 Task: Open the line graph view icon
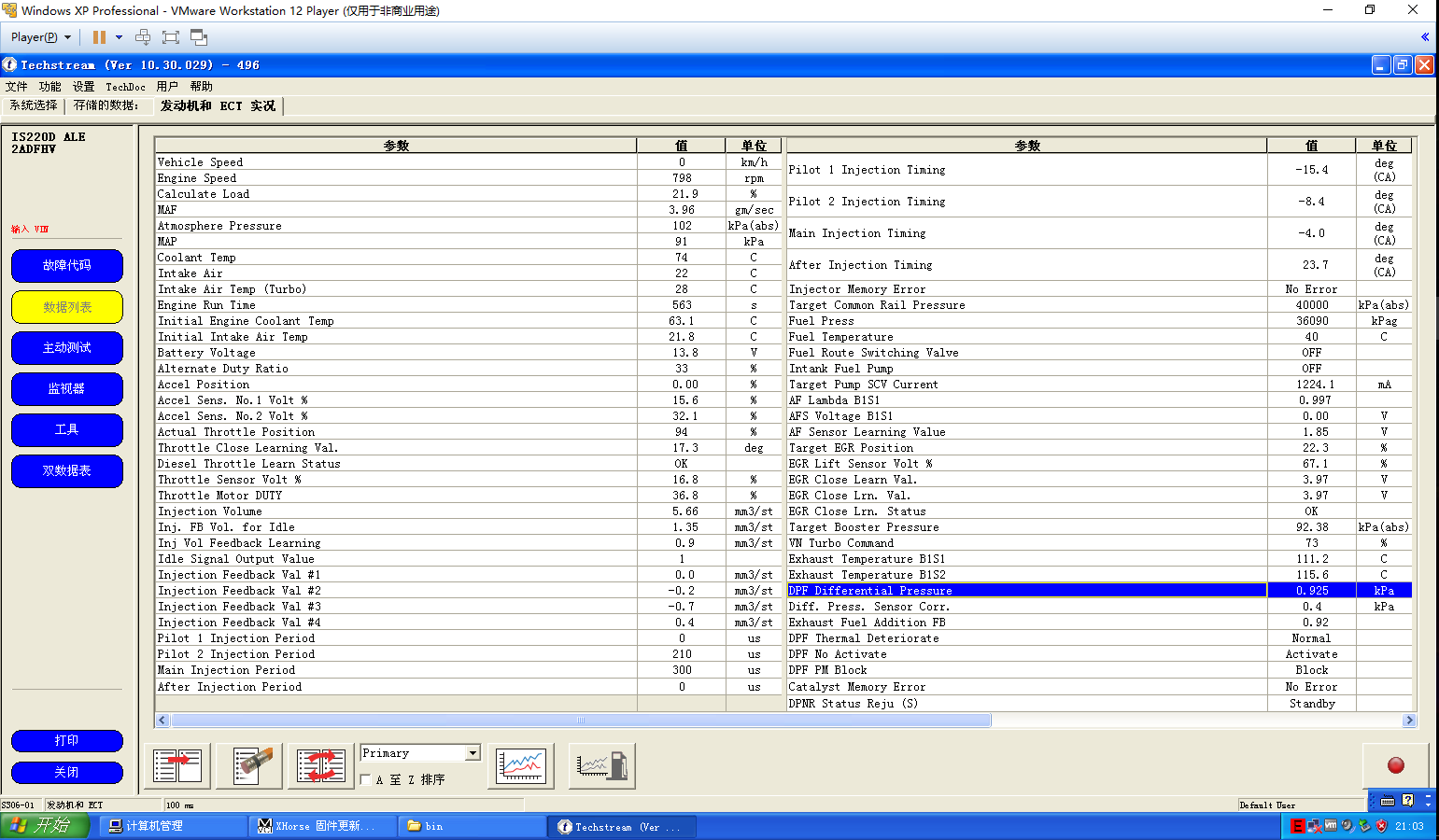point(521,766)
